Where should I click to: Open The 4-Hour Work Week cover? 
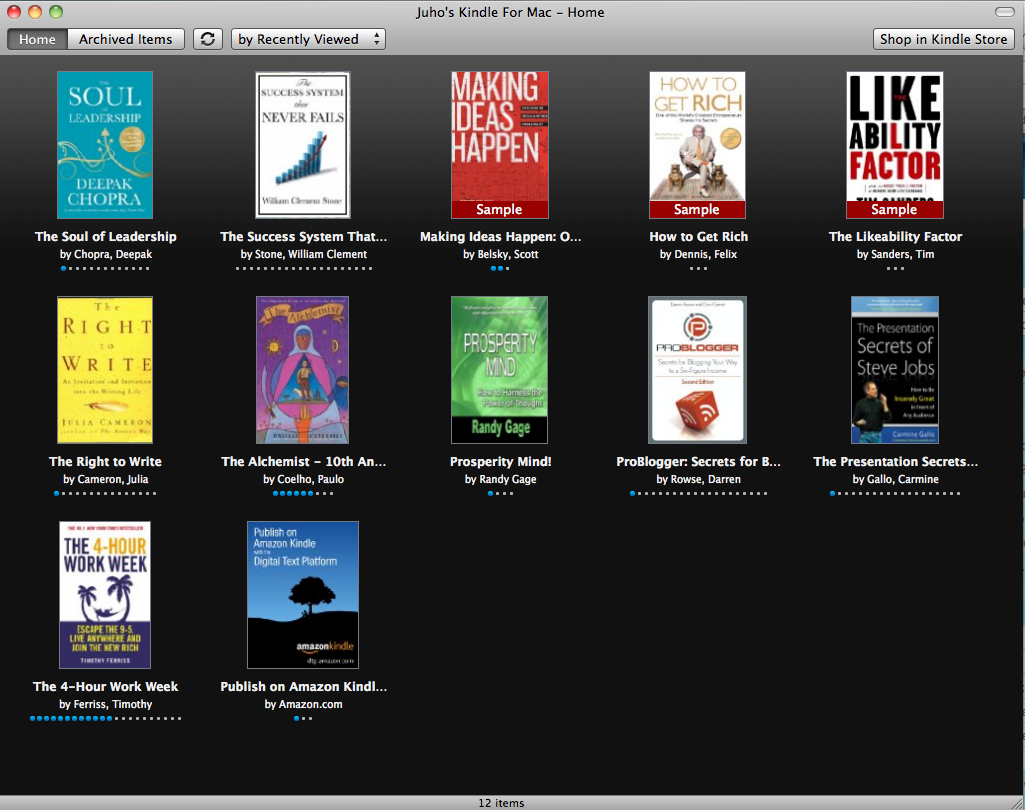[x=105, y=595]
